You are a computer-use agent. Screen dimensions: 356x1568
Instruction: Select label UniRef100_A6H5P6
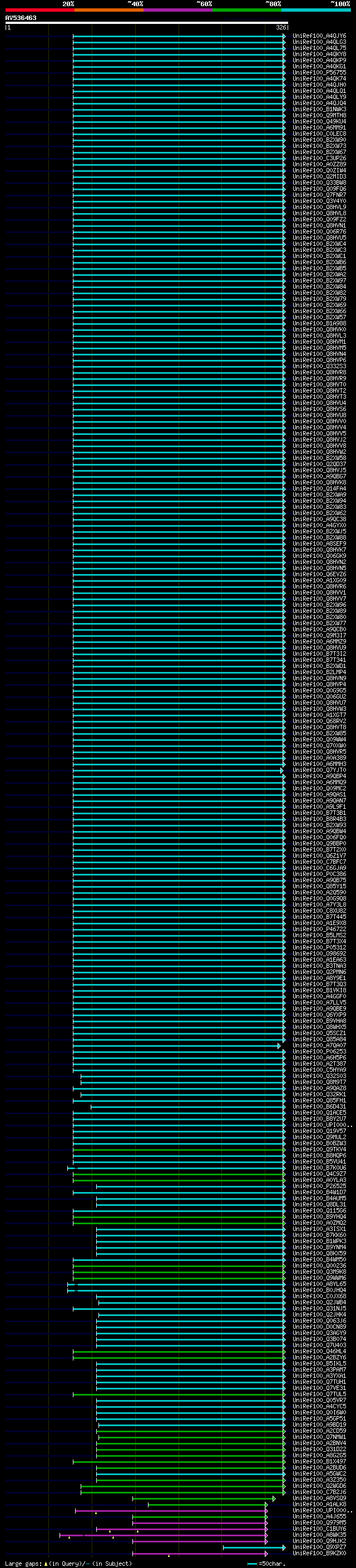coord(319,1057)
